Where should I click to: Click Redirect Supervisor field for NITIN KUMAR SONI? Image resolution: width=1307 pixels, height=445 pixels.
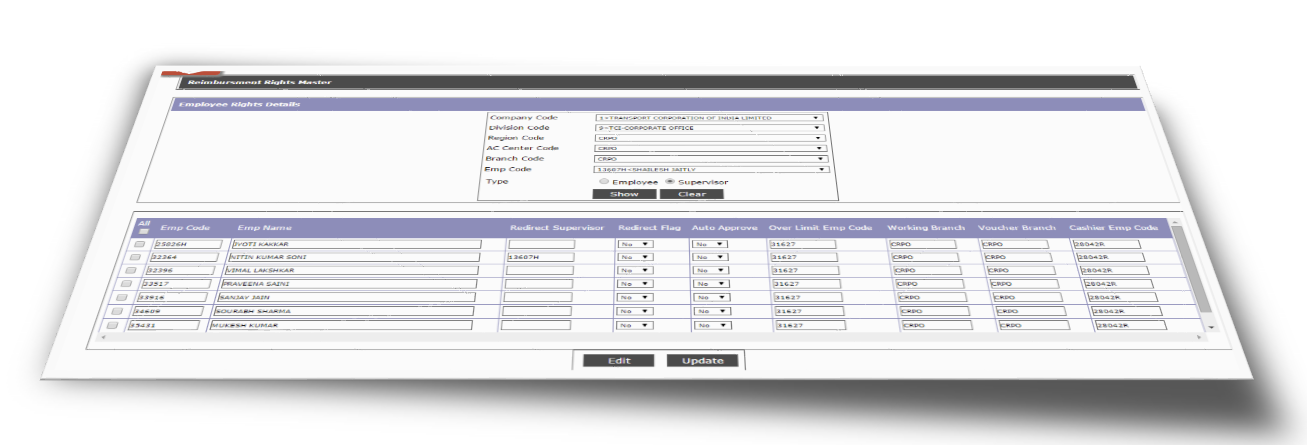[x=540, y=257]
